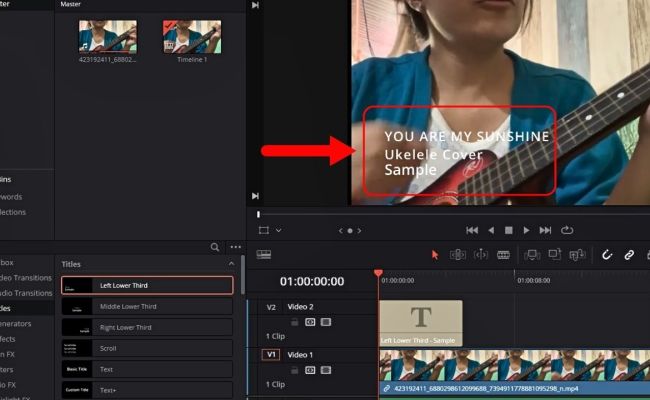Go to the previous keyframe arrow
This screenshot has width=650, height=400.
click(x=341, y=231)
